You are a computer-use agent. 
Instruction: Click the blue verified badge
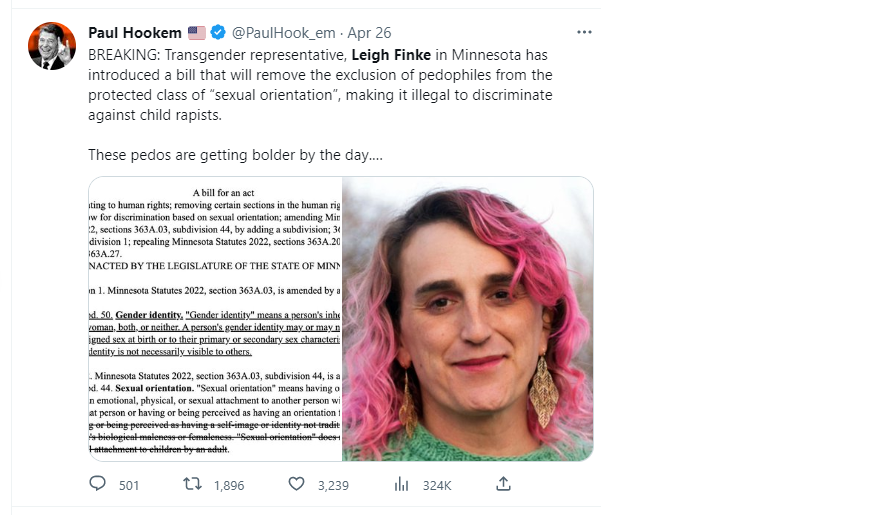218,32
